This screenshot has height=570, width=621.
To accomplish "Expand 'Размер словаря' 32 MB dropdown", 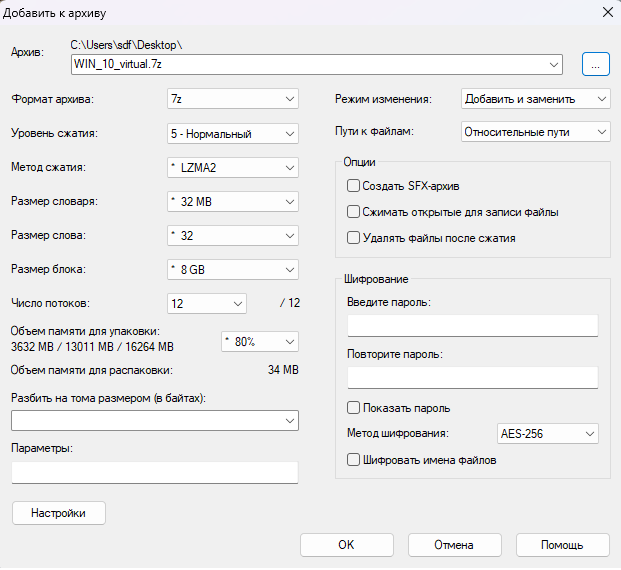I will [x=232, y=202].
